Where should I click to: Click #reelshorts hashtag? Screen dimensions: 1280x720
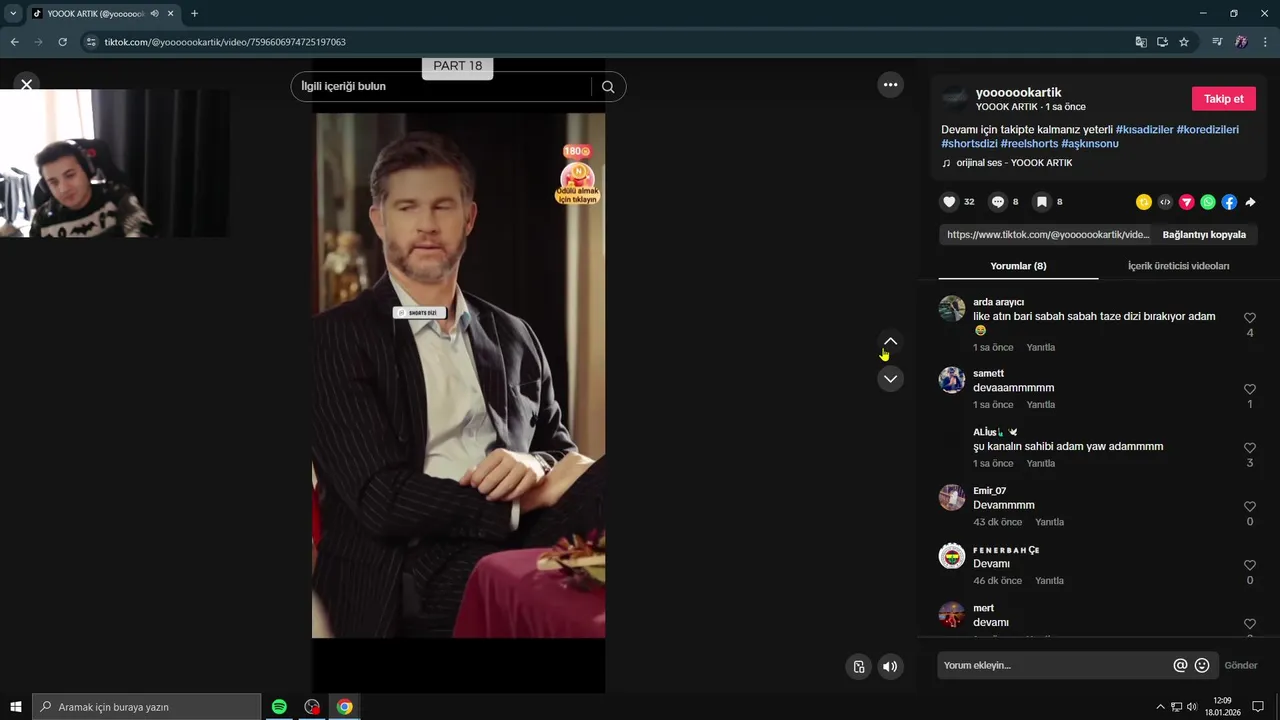click(x=1029, y=144)
